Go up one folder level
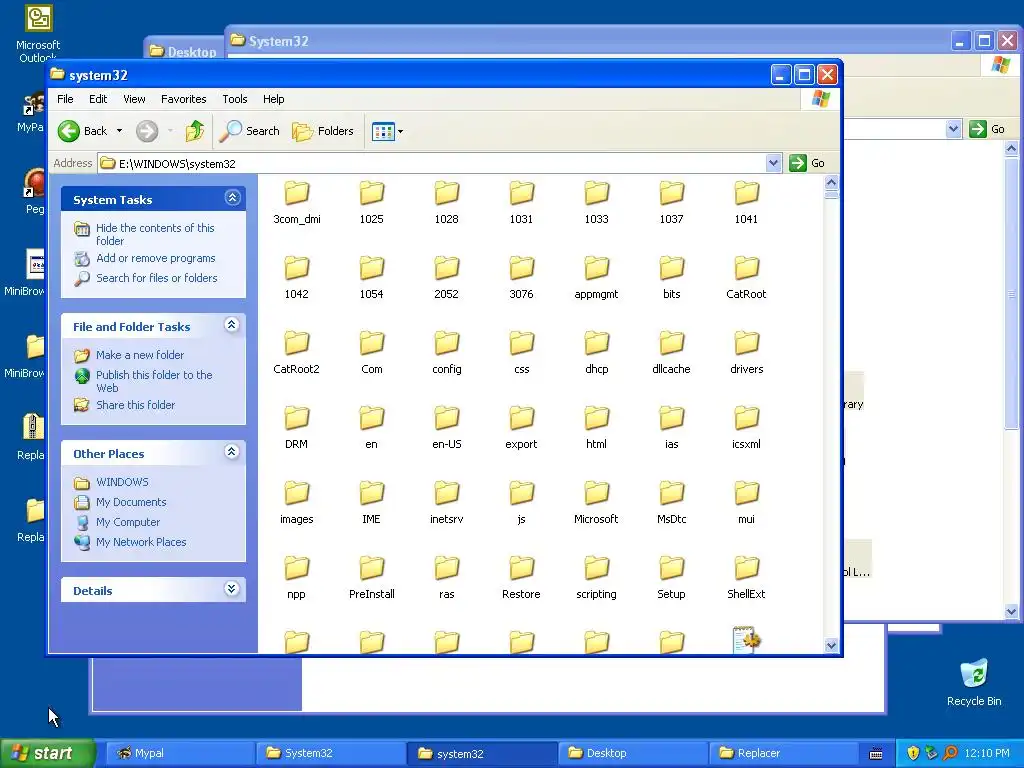The width and height of the screenshot is (1024, 768). tap(195, 131)
